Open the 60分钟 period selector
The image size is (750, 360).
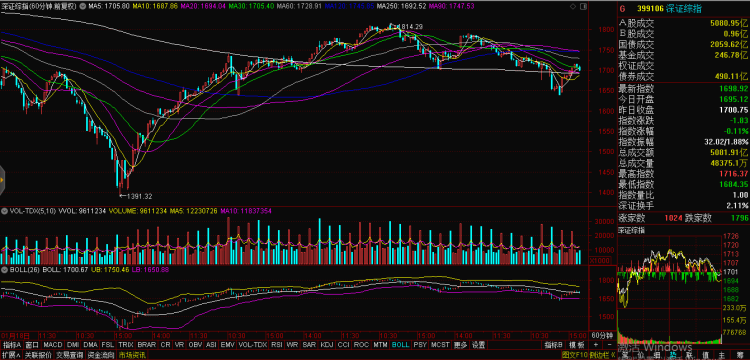pos(602,335)
